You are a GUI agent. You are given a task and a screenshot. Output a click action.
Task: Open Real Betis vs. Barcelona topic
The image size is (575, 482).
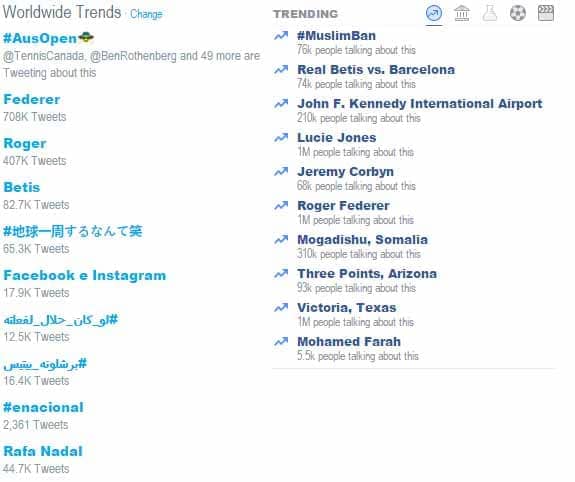tap(376, 69)
